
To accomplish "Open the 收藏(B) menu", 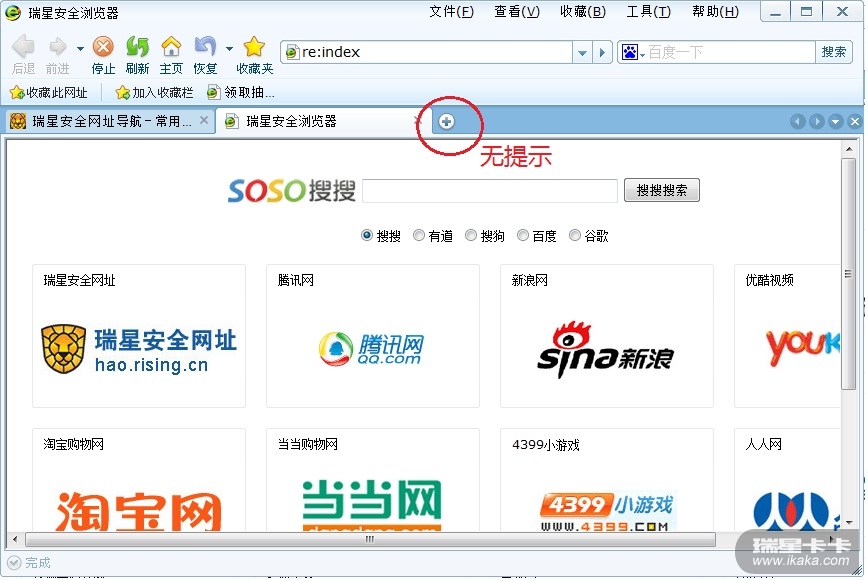I will coord(582,12).
